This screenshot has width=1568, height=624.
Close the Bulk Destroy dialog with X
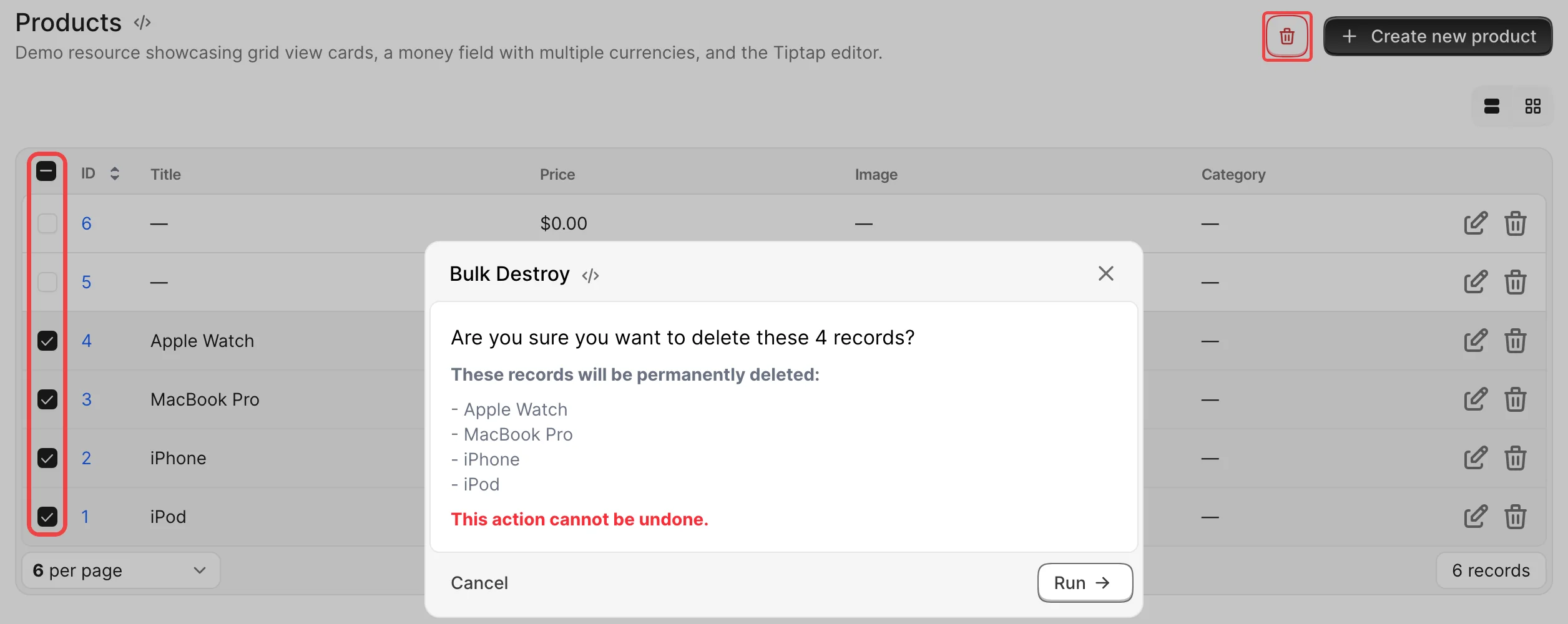1105,273
